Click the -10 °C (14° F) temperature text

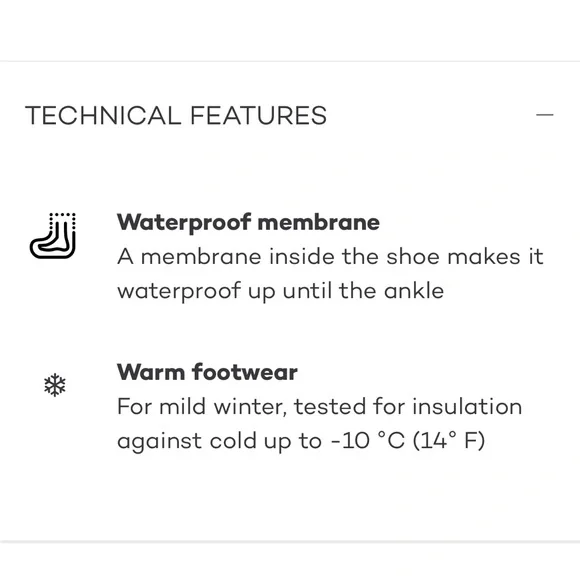point(407,441)
